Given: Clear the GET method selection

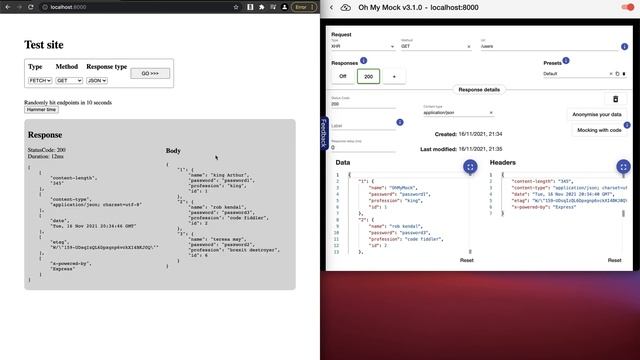Looking at the screenshot, I should coord(469,47).
